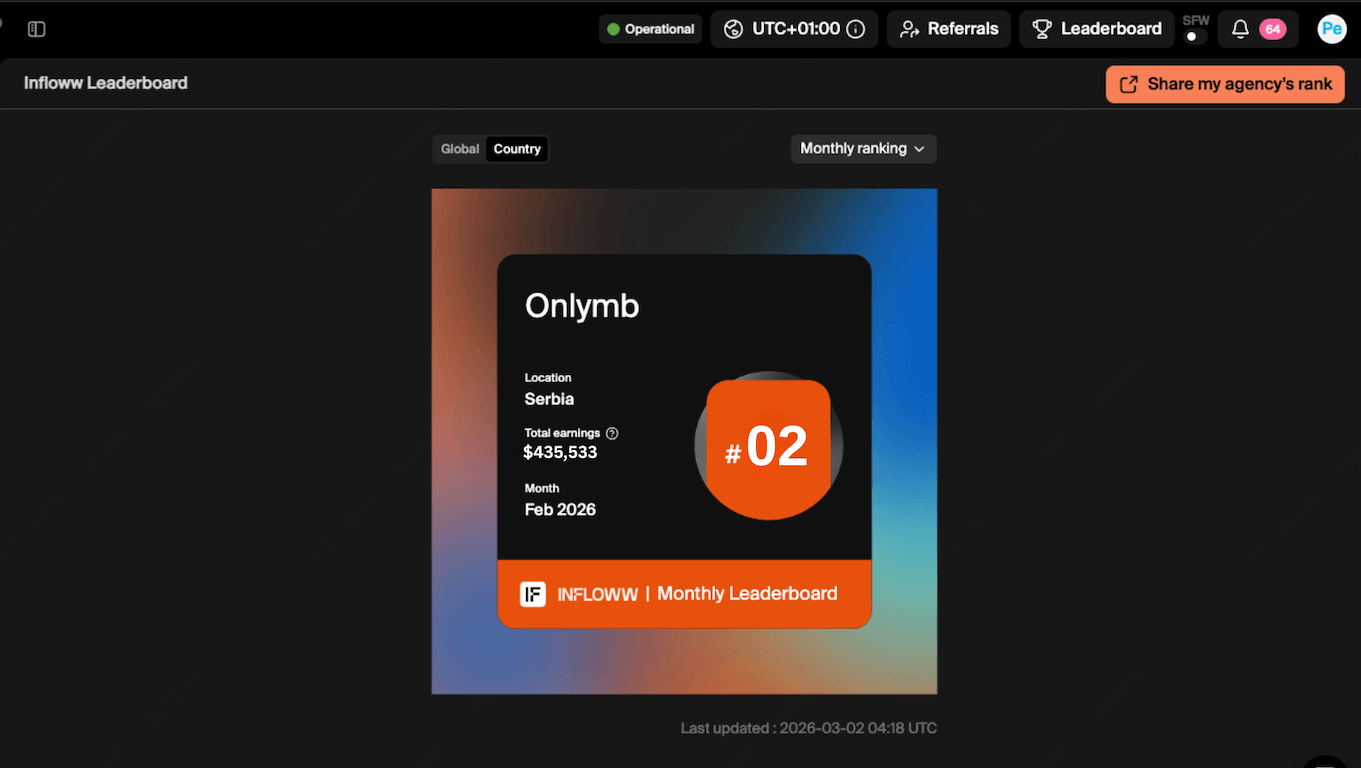Select the Country leaderboard tab
Viewport: 1361px width, 768px height.
click(517, 149)
